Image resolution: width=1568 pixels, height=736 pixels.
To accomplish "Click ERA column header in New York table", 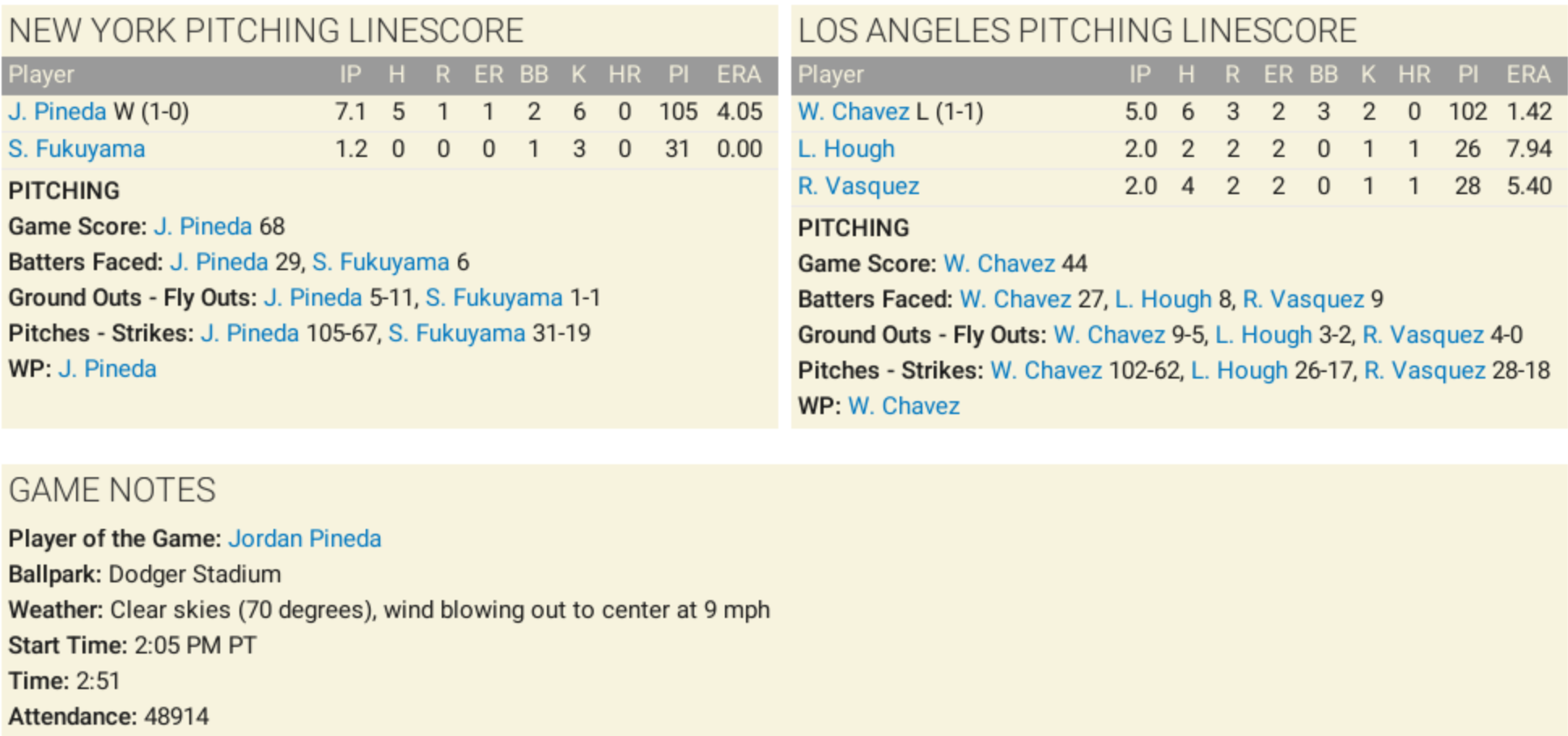I will [x=738, y=75].
